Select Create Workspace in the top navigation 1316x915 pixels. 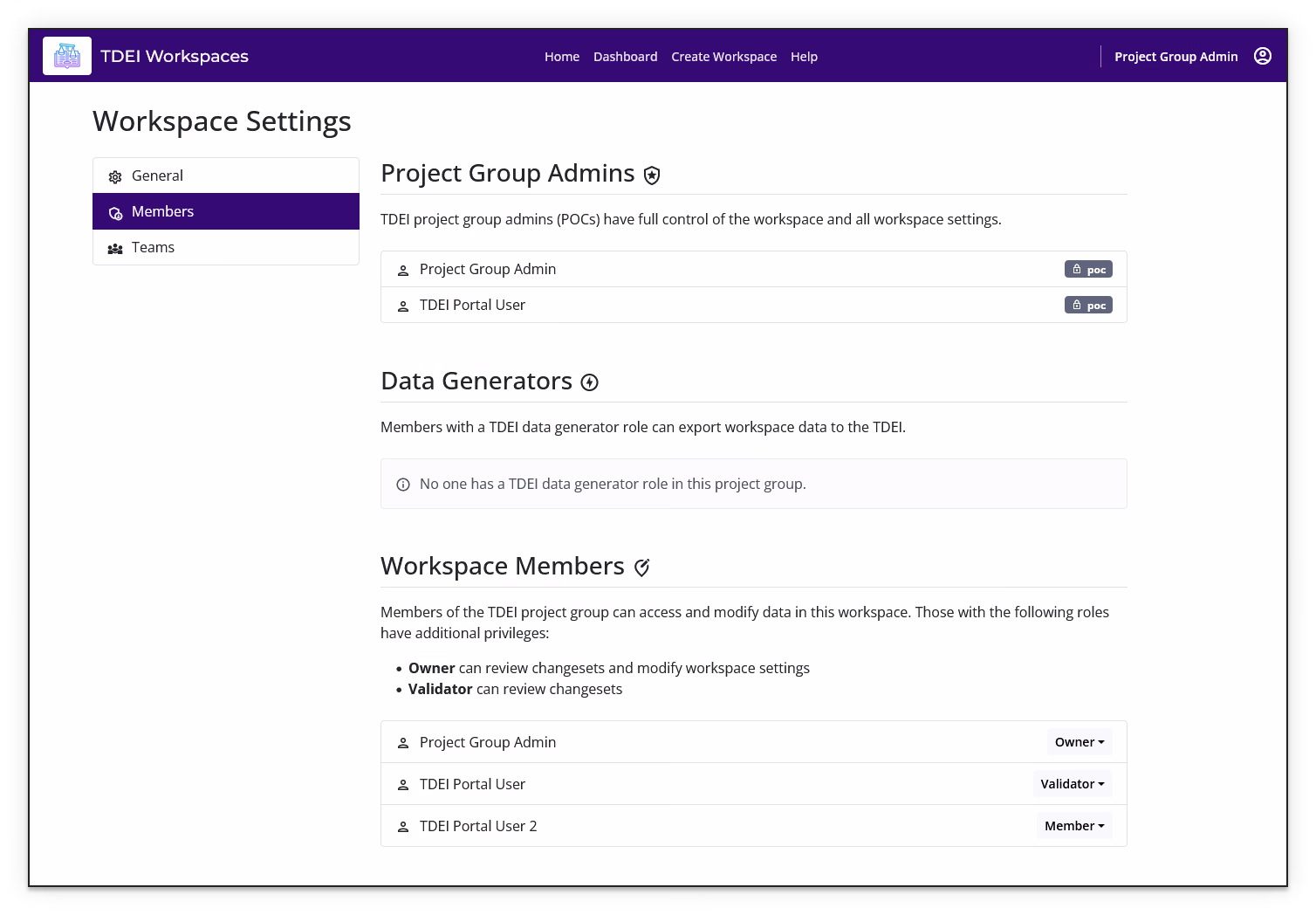(x=724, y=57)
